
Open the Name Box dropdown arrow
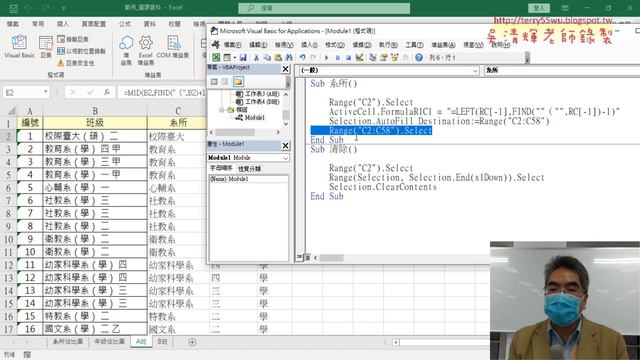(x=45, y=92)
